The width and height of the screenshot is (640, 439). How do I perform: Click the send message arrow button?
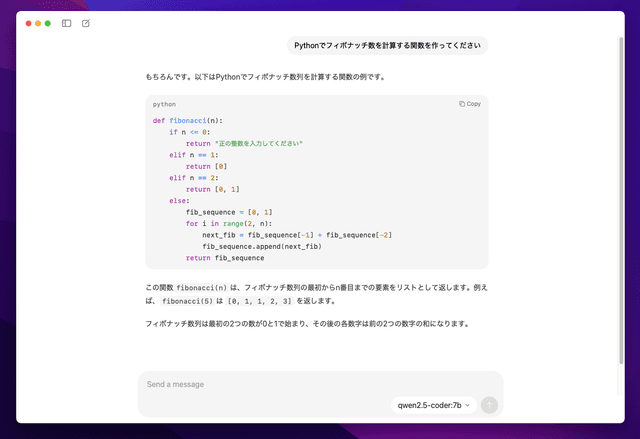[489, 405]
